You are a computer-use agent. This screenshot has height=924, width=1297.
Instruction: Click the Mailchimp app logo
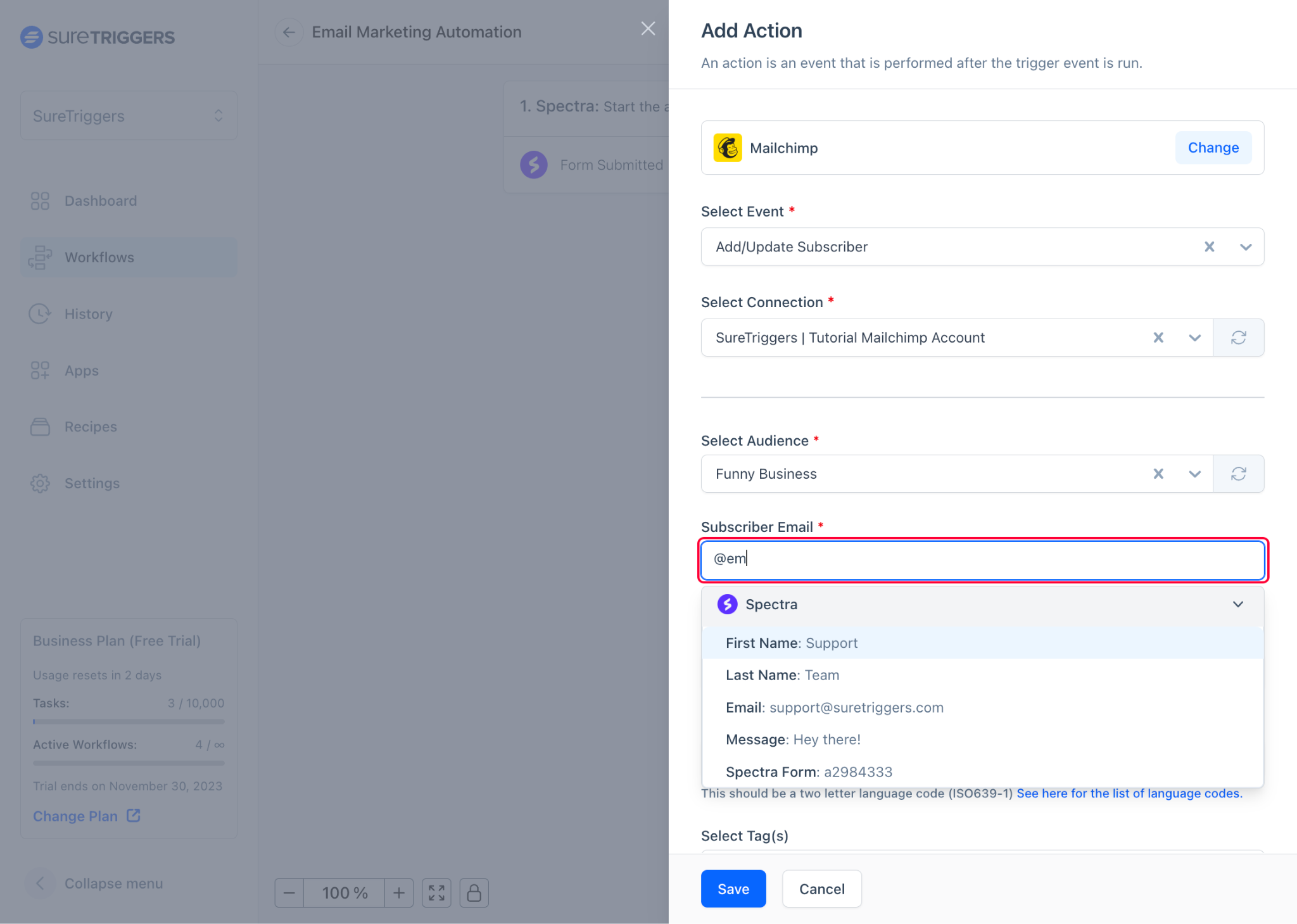728,148
